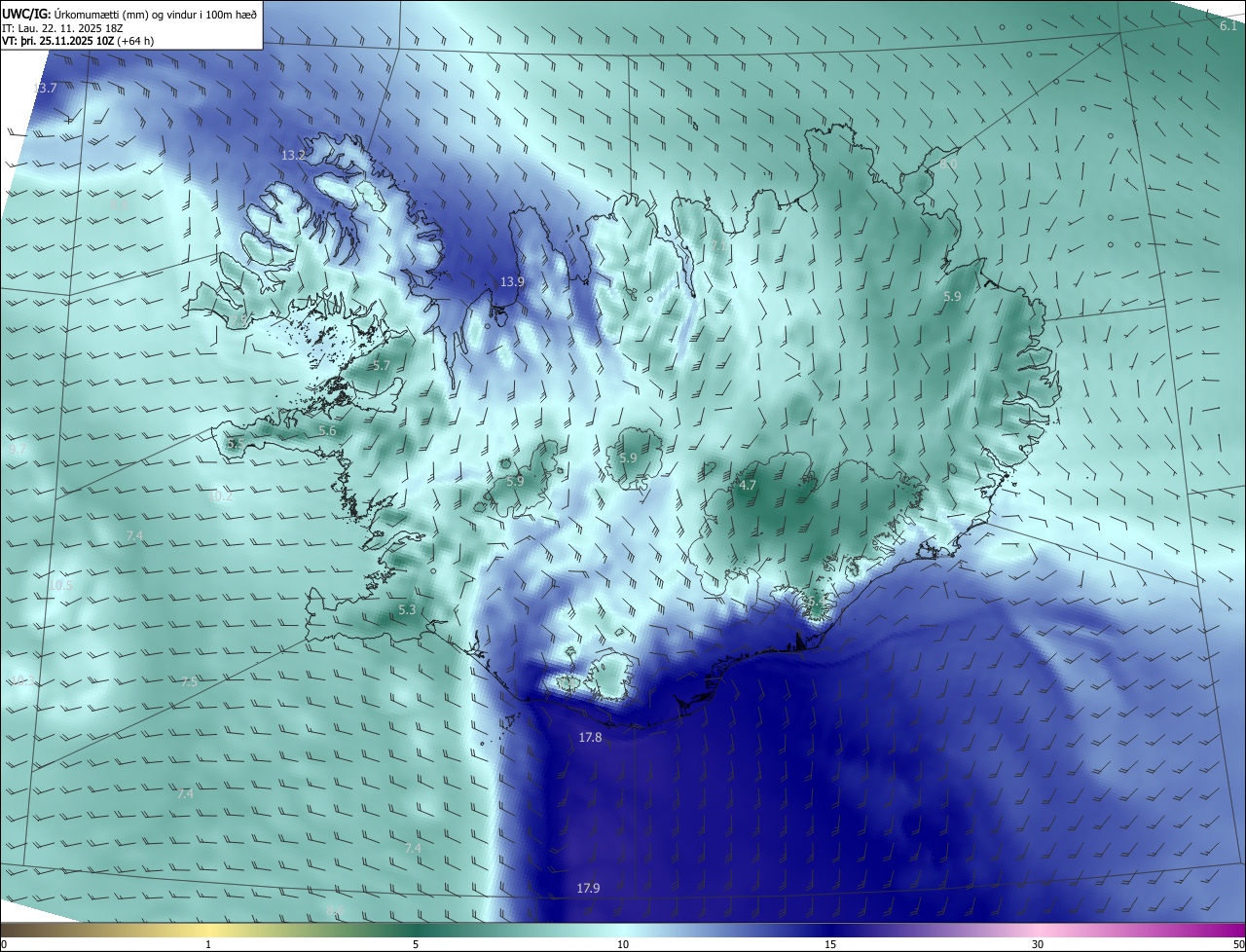Click the 5 tick on the color scale
Screen dimensions: 1246x952
[416, 944]
